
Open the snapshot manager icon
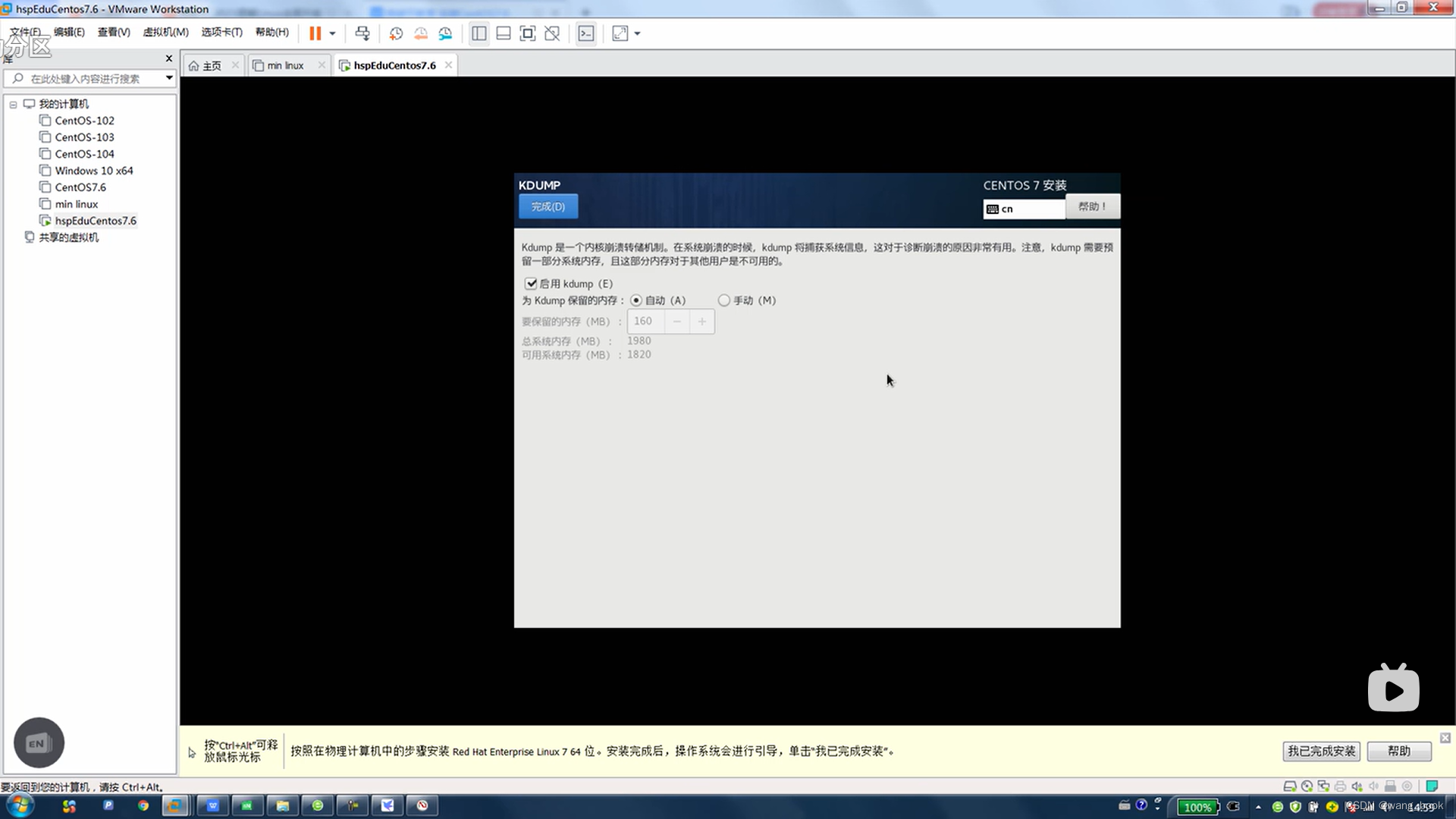446,33
